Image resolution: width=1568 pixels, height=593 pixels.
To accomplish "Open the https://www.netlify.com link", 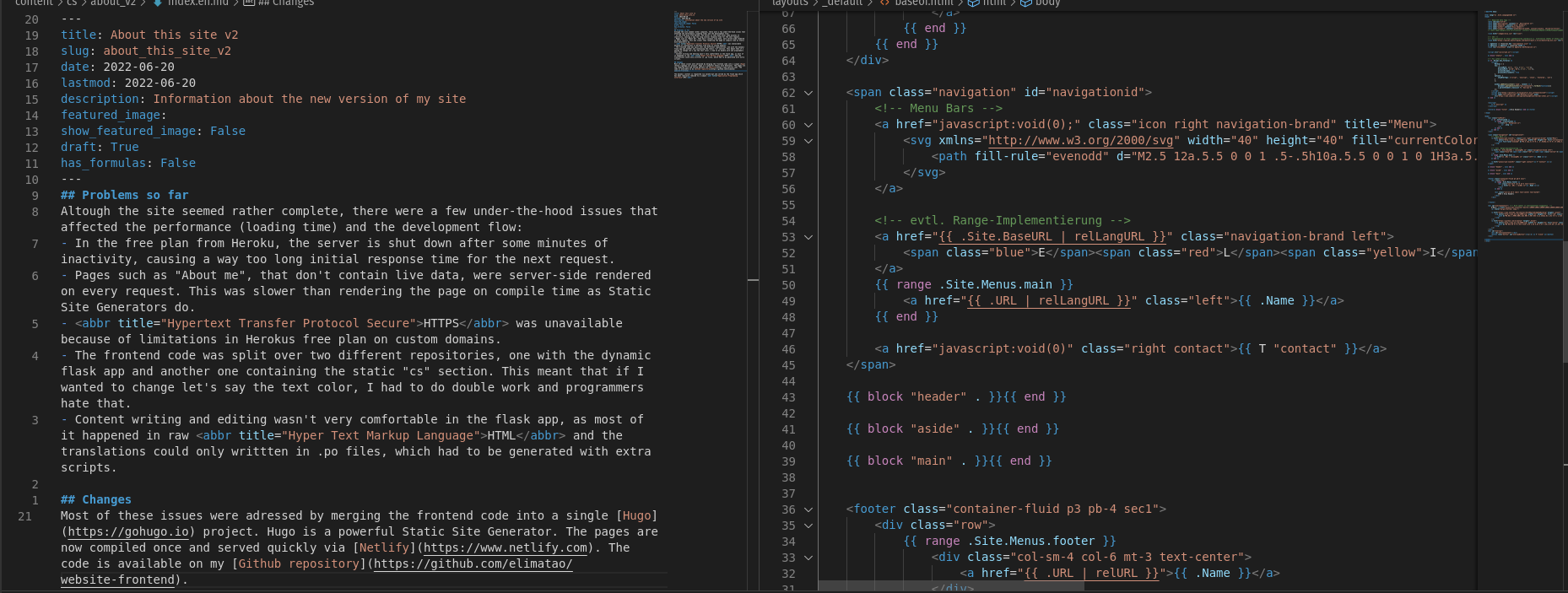I will (x=505, y=548).
